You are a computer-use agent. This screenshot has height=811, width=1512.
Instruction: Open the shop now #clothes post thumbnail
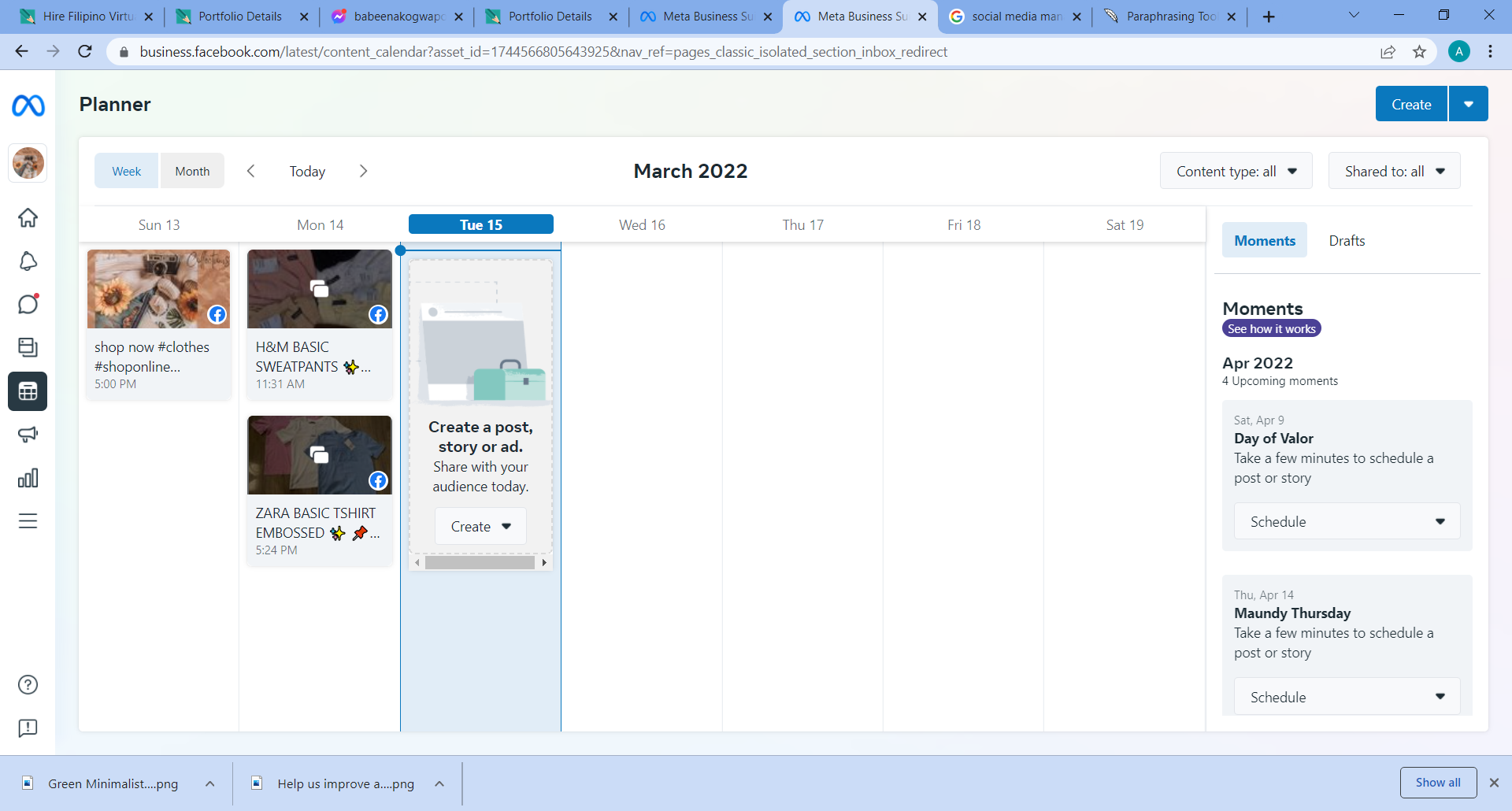(158, 289)
